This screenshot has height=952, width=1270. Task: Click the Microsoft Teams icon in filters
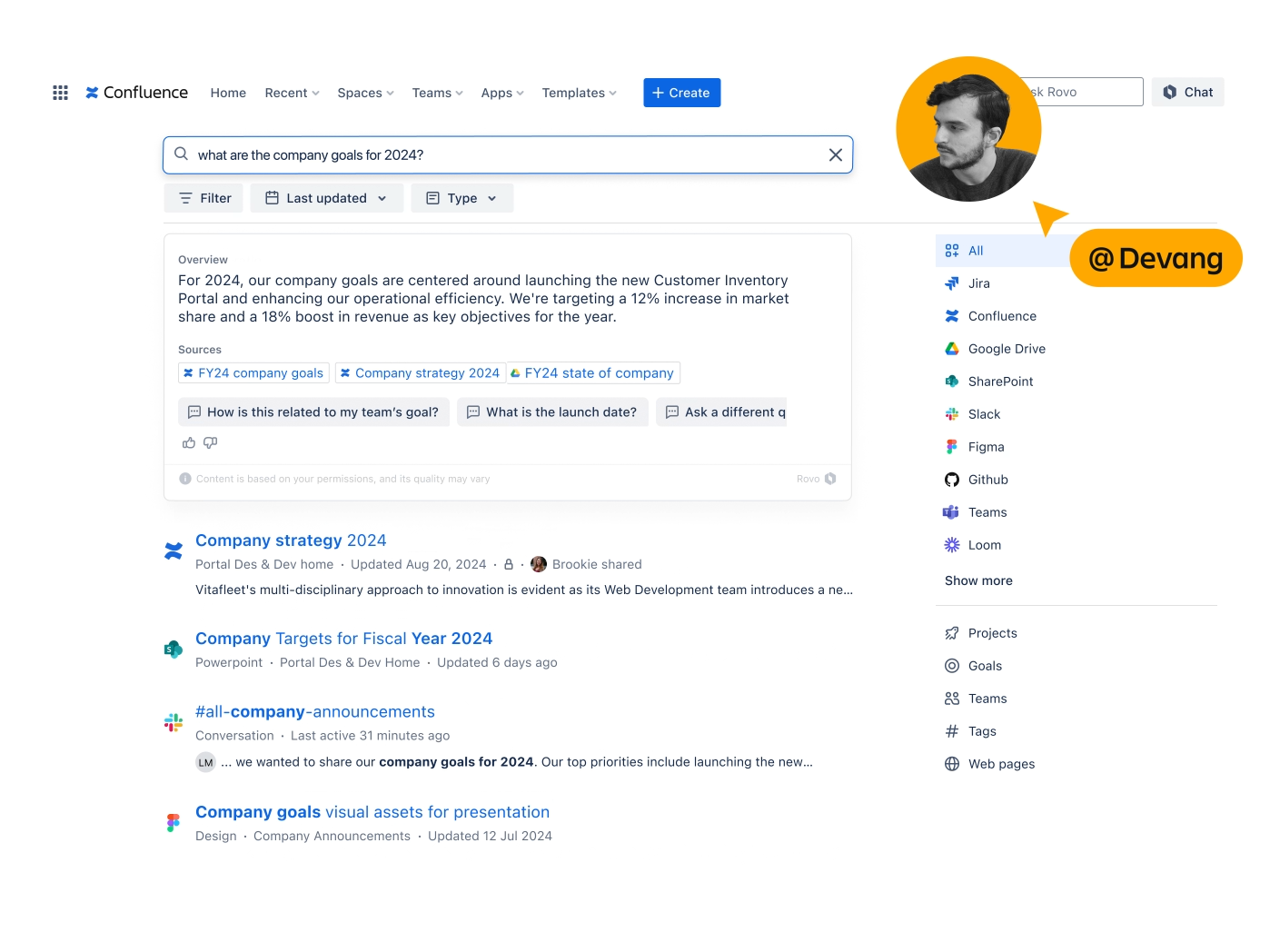pos(951,512)
